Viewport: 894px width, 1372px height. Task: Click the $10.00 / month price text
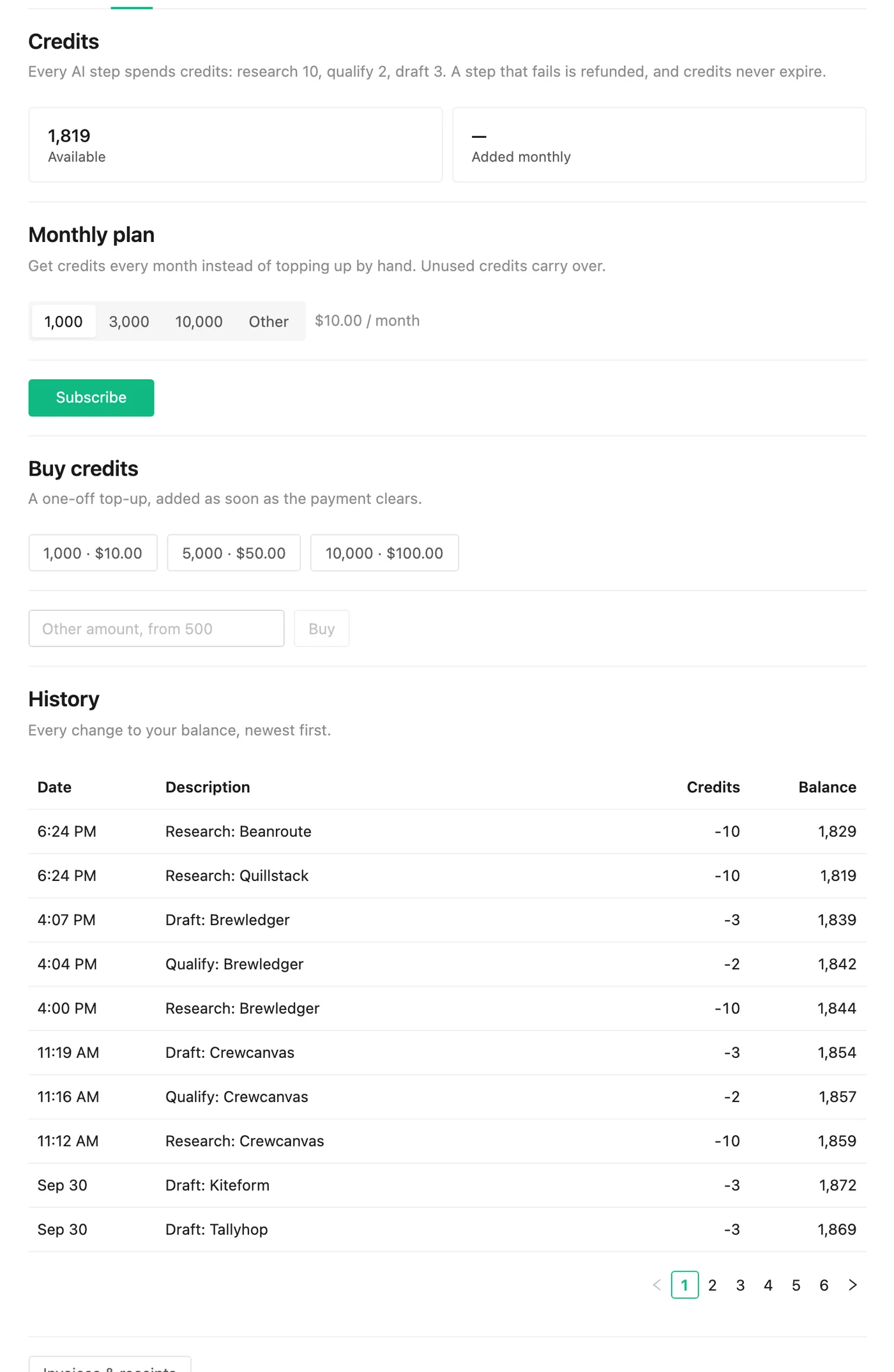click(x=367, y=320)
